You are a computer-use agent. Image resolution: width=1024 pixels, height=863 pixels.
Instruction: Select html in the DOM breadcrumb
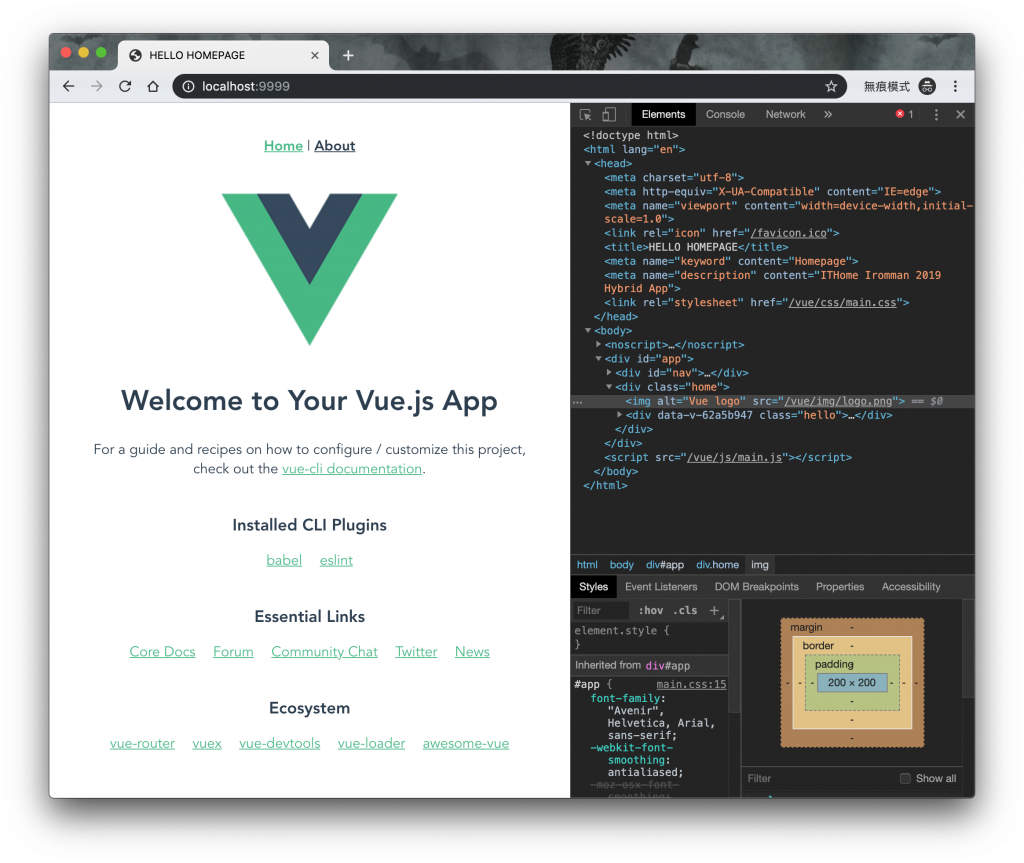point(587,564)
